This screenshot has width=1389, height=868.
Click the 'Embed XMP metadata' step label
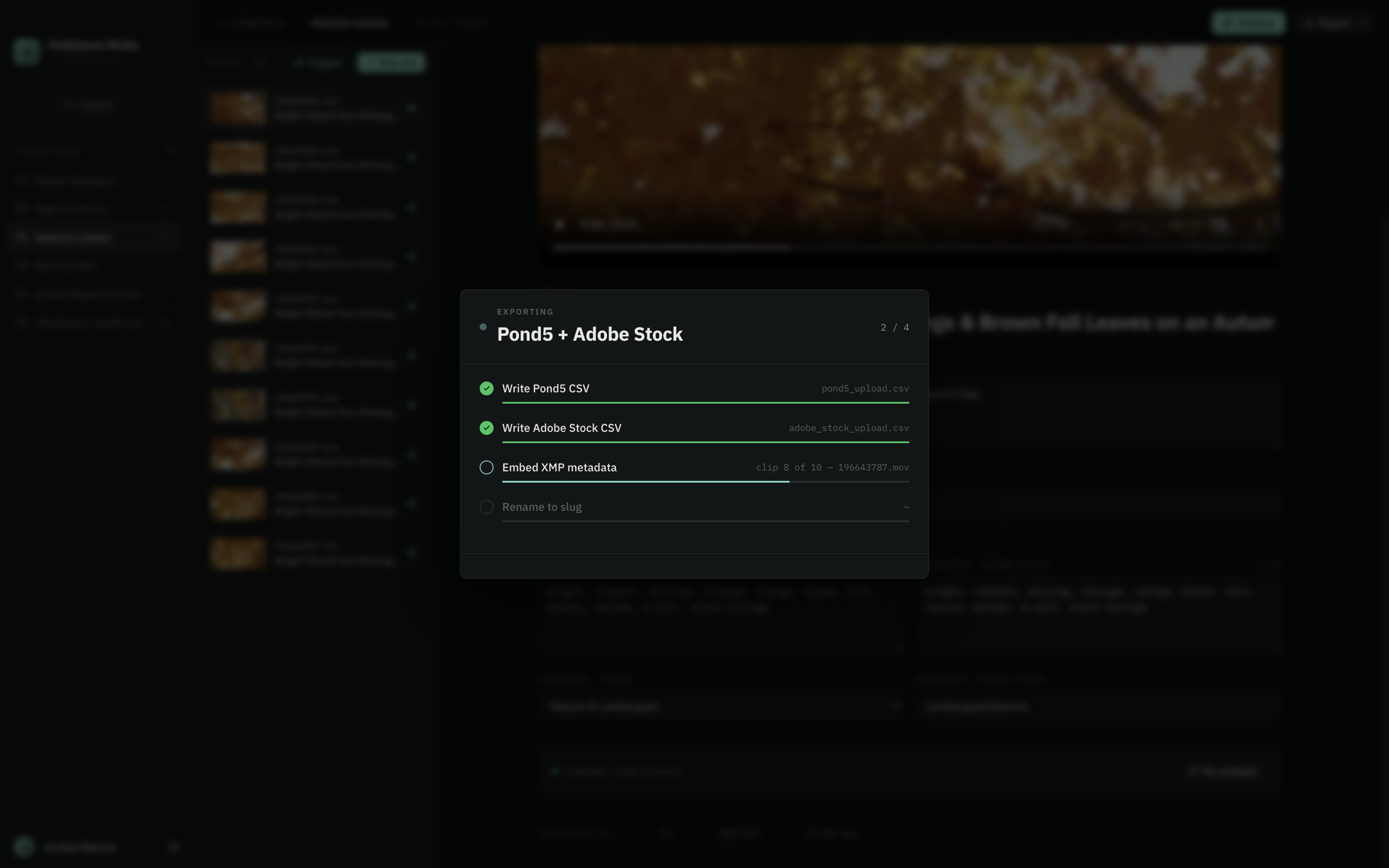(x=559, y=467)
